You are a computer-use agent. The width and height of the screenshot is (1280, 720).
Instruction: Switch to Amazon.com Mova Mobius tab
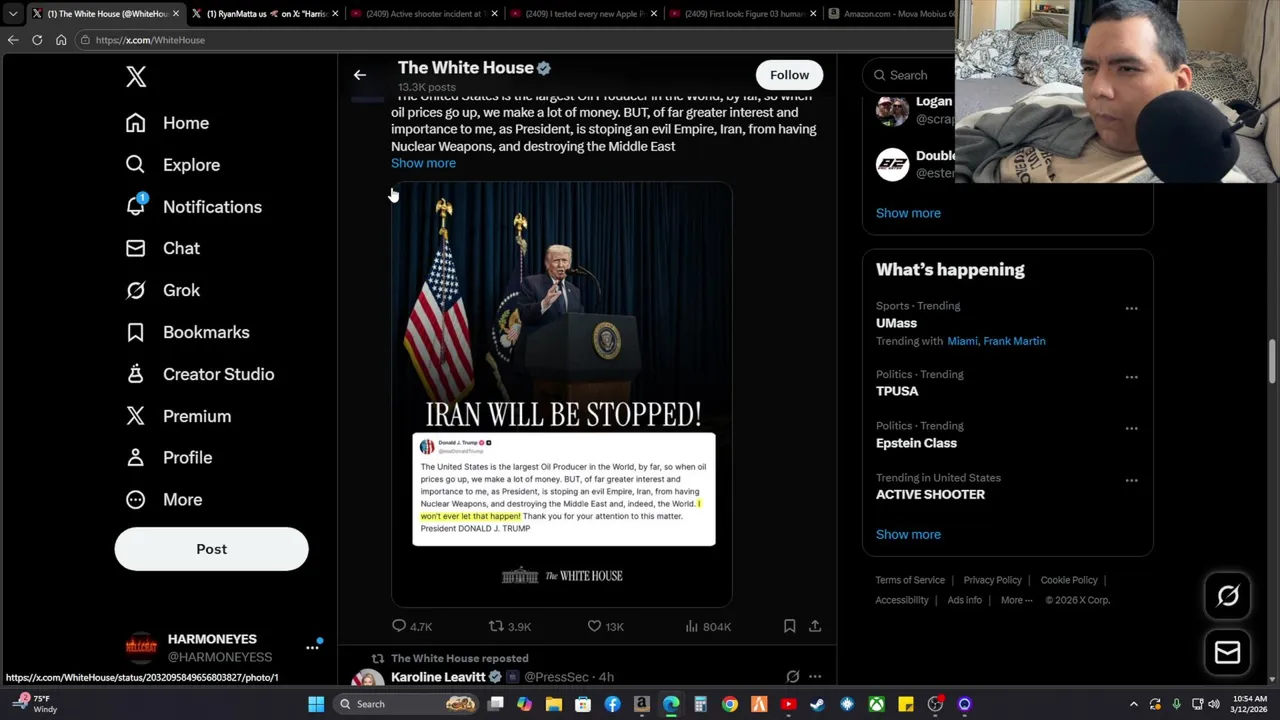point(890,14)
